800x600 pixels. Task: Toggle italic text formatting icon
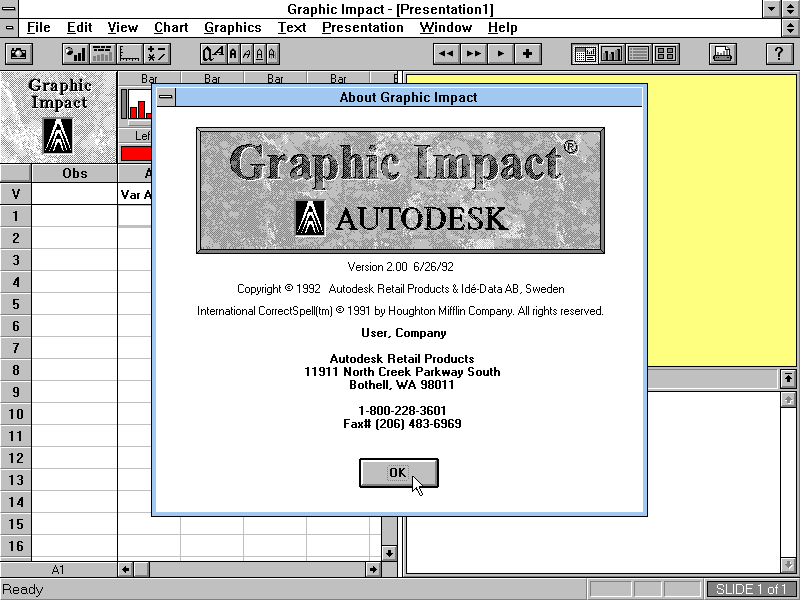click(246, 54)
